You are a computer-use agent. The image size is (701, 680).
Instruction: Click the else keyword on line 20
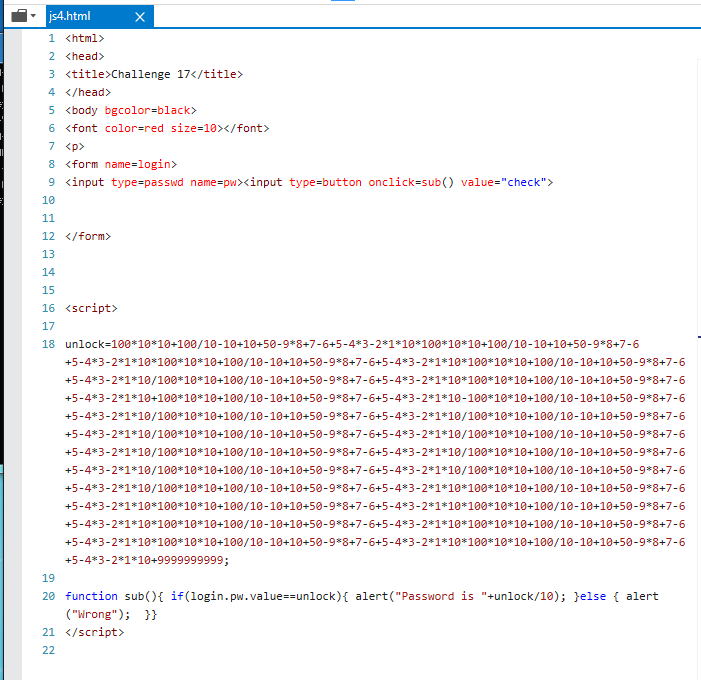pyautogui.click(x=593, y=596)
